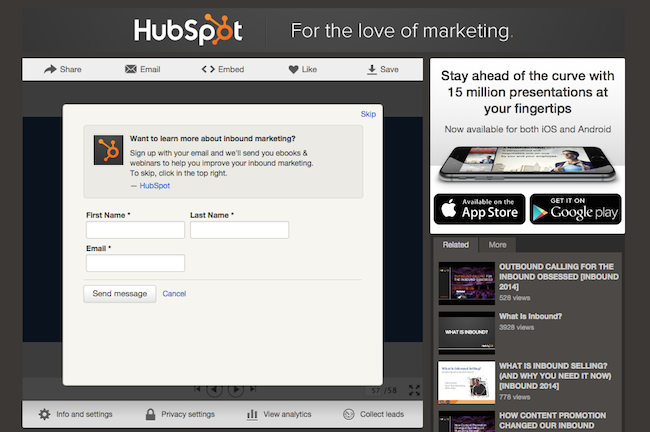Click 'Want to learn more about inbound marketing?' heading
The width and height of the screenshot is (650, 432).
point(213,138)
